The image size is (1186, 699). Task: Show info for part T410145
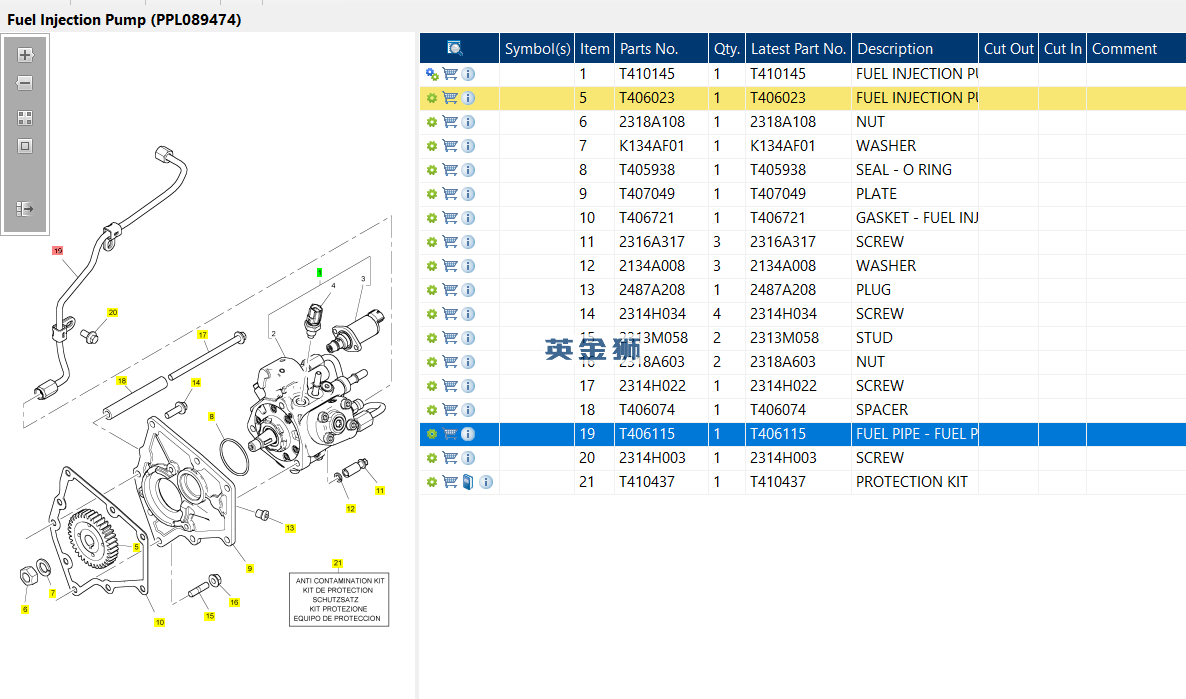tap(468, 74)
